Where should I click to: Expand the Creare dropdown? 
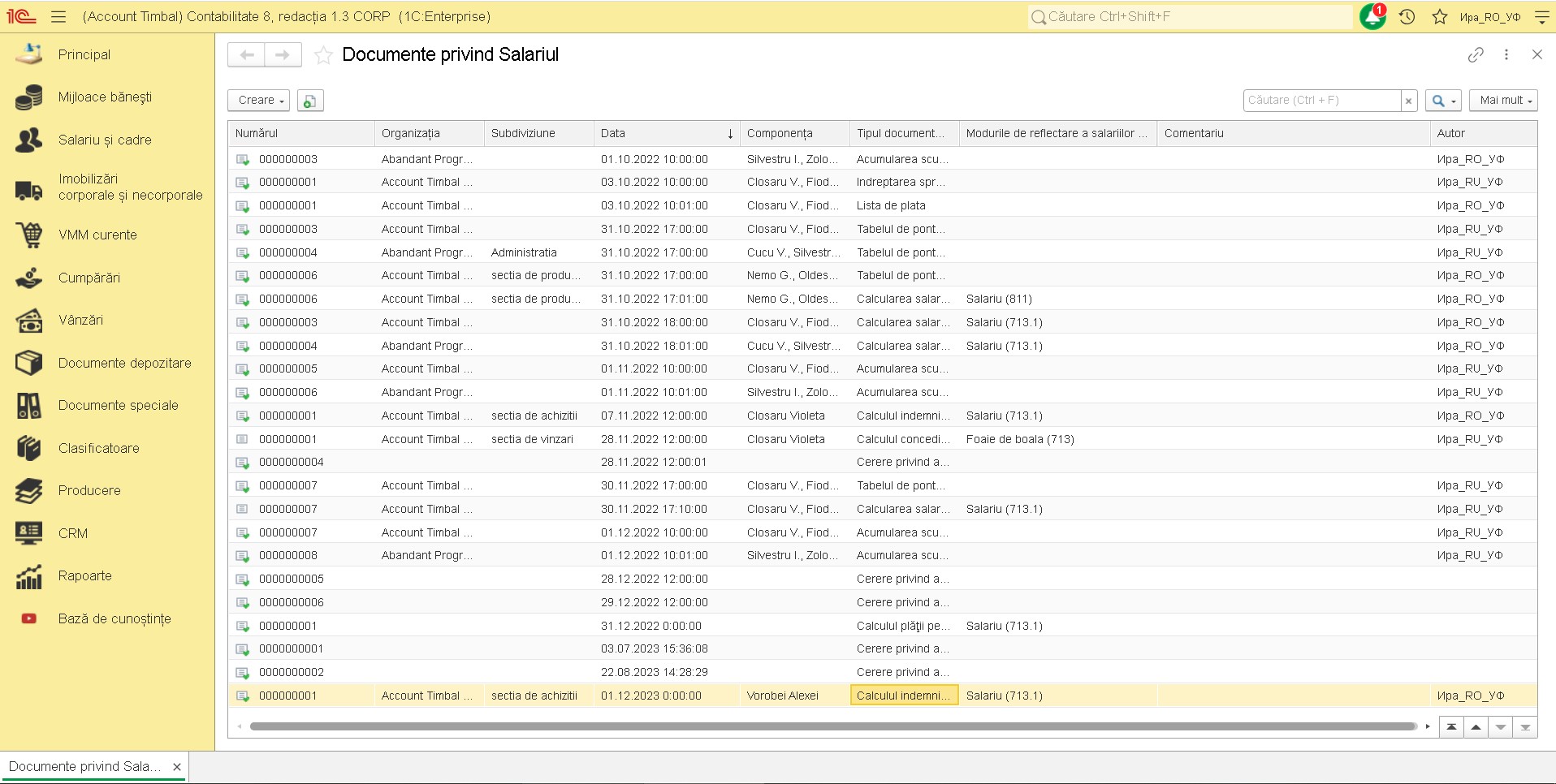coord(260,101)
